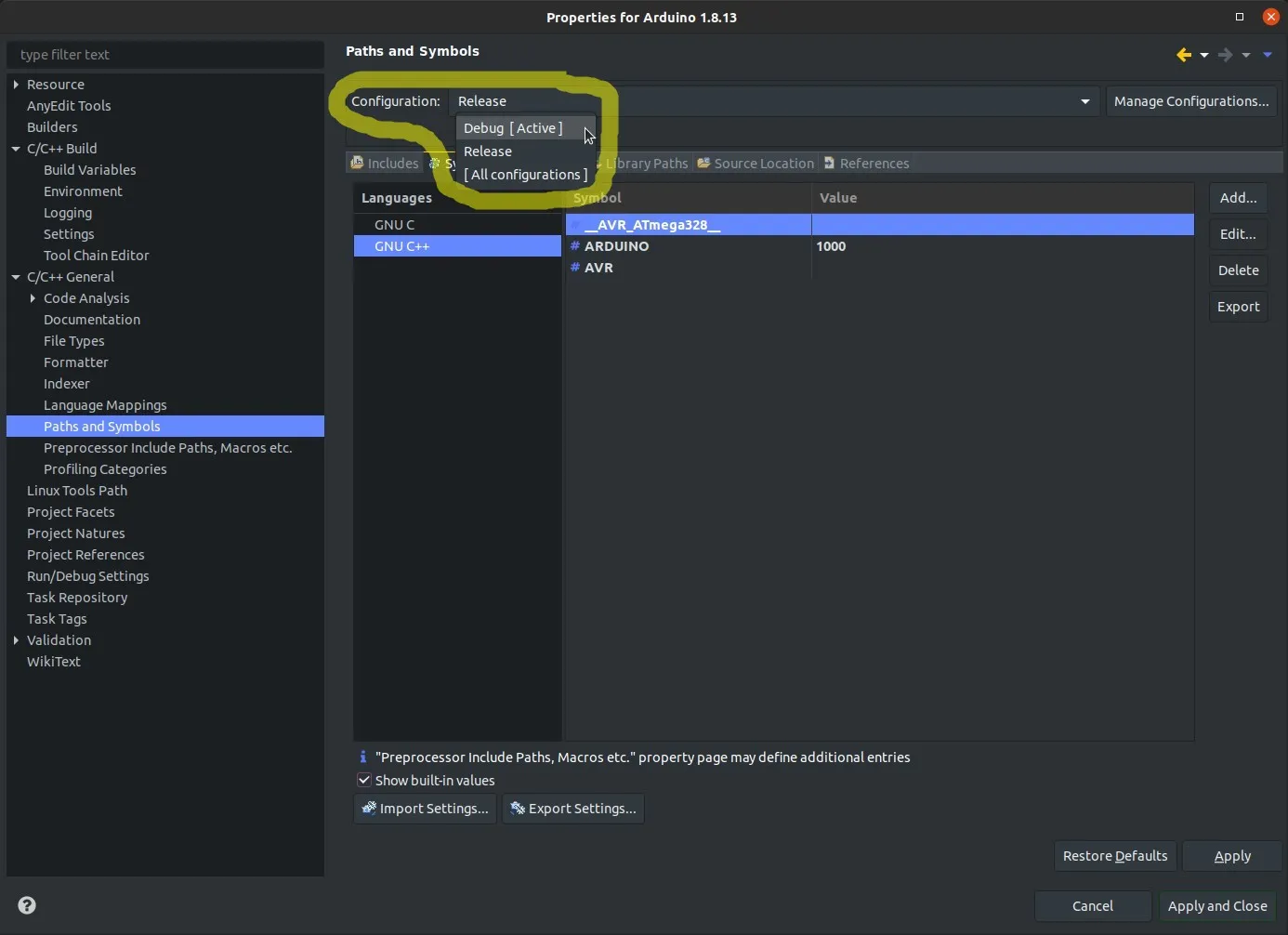Select the AVR symbol row

coord(879,268)
